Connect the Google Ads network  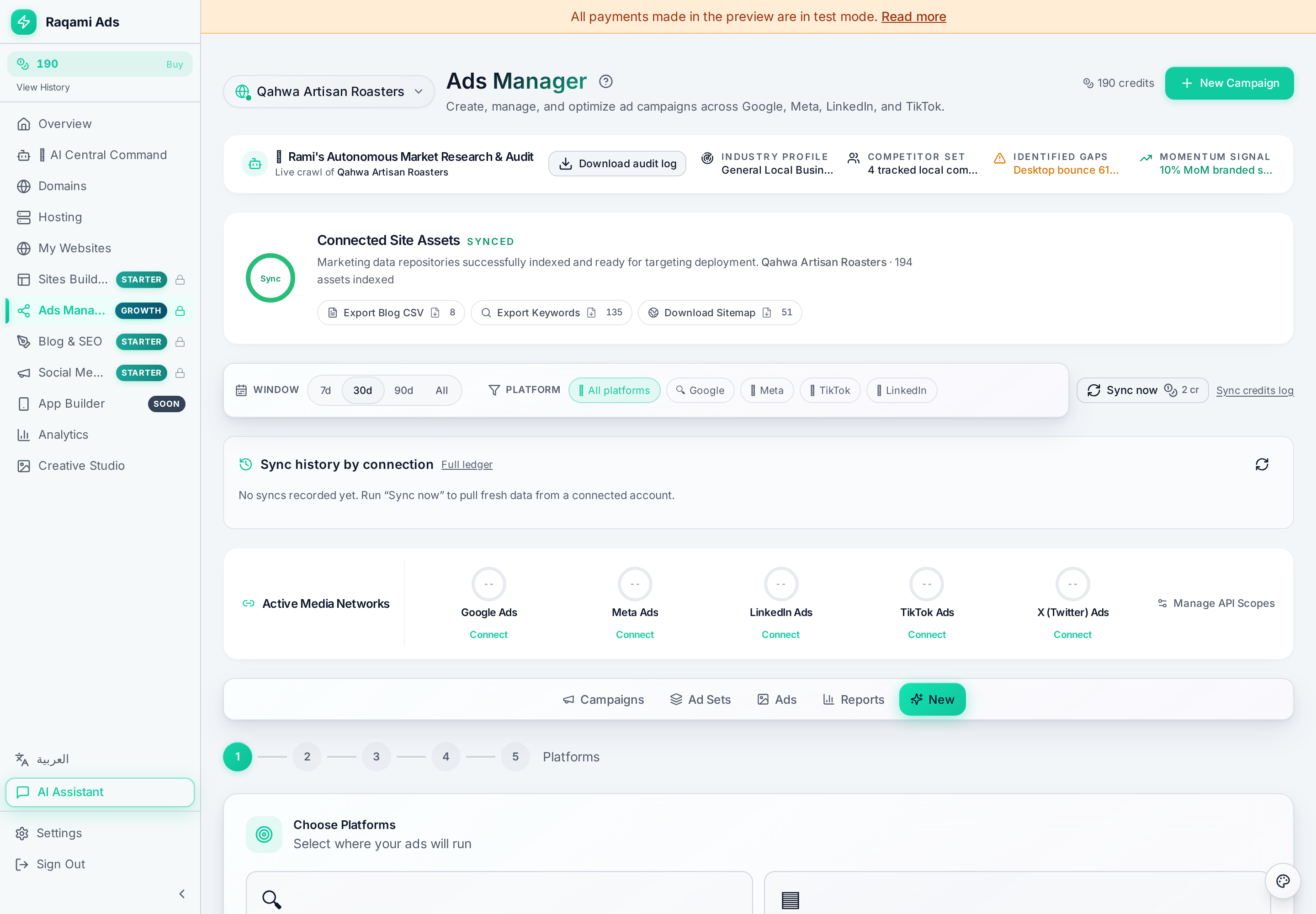[488, 634]
